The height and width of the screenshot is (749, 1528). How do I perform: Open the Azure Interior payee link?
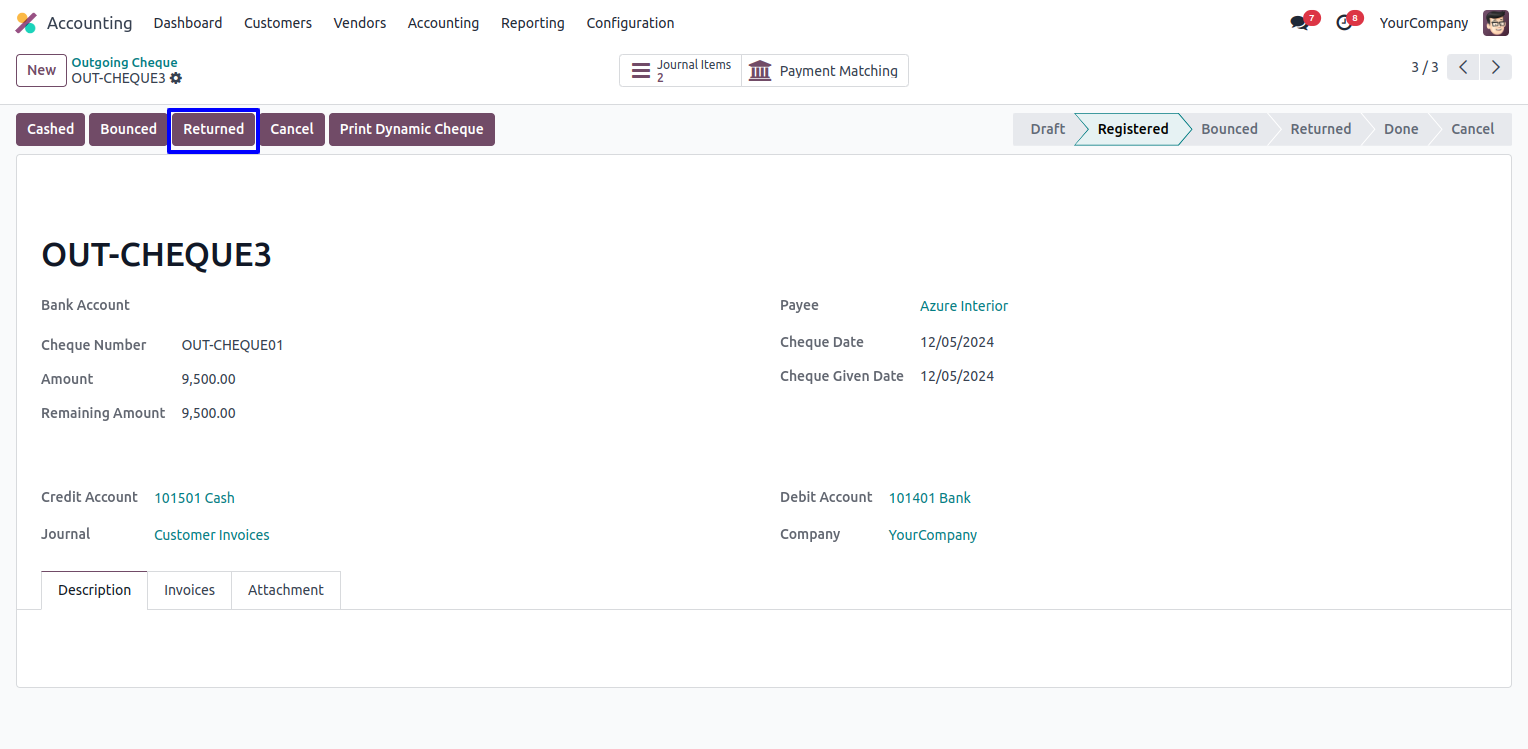[x=963, y=306]
